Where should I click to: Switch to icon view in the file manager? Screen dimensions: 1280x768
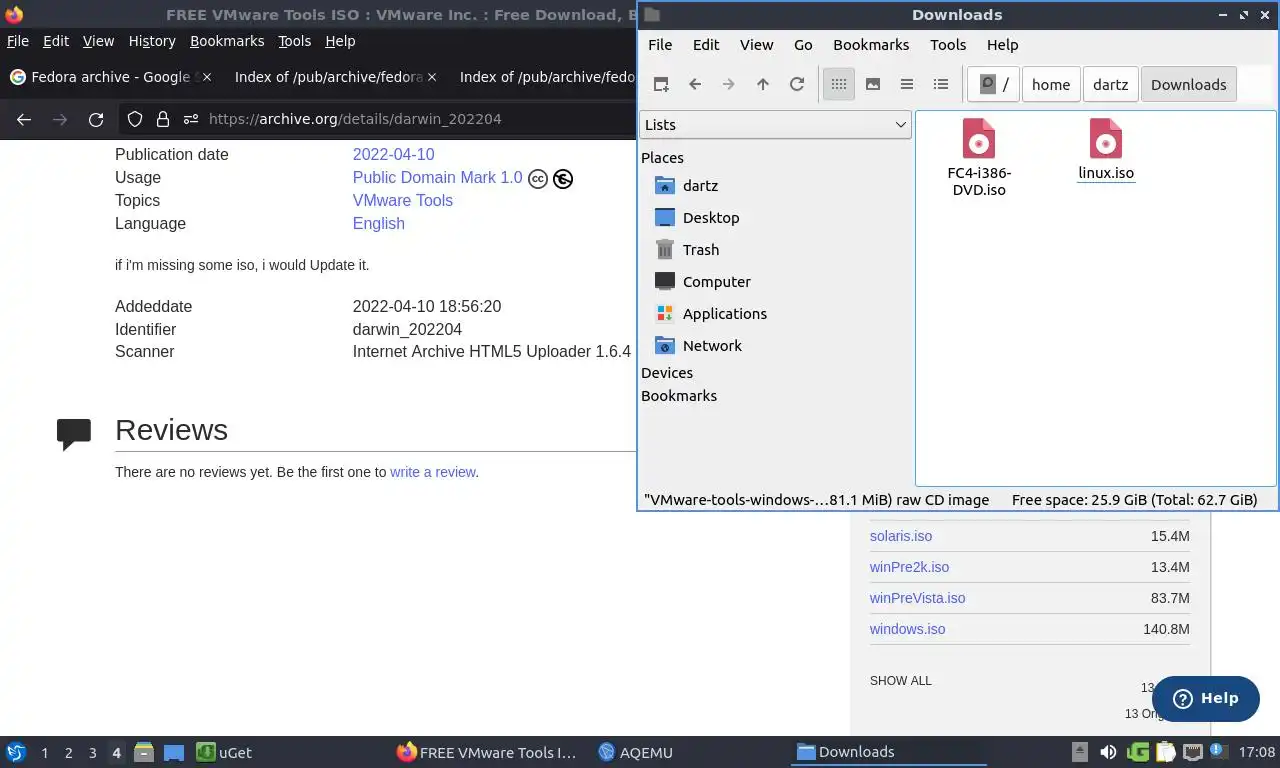[839, 84]
